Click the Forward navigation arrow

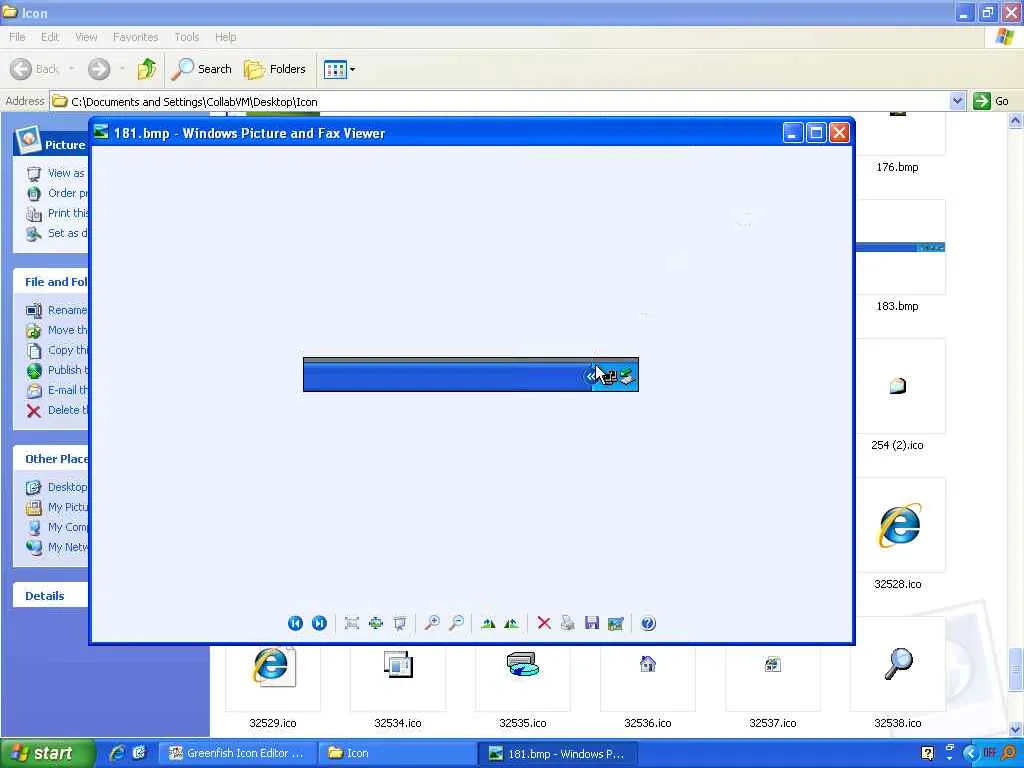pos(99,69)
